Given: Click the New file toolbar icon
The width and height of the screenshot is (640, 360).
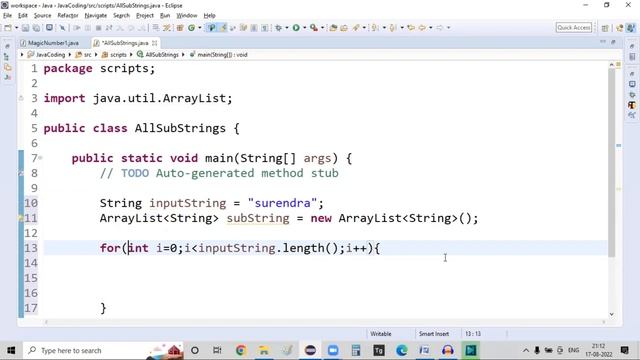Looking at the screenshot, I should (x=8, y=28).
